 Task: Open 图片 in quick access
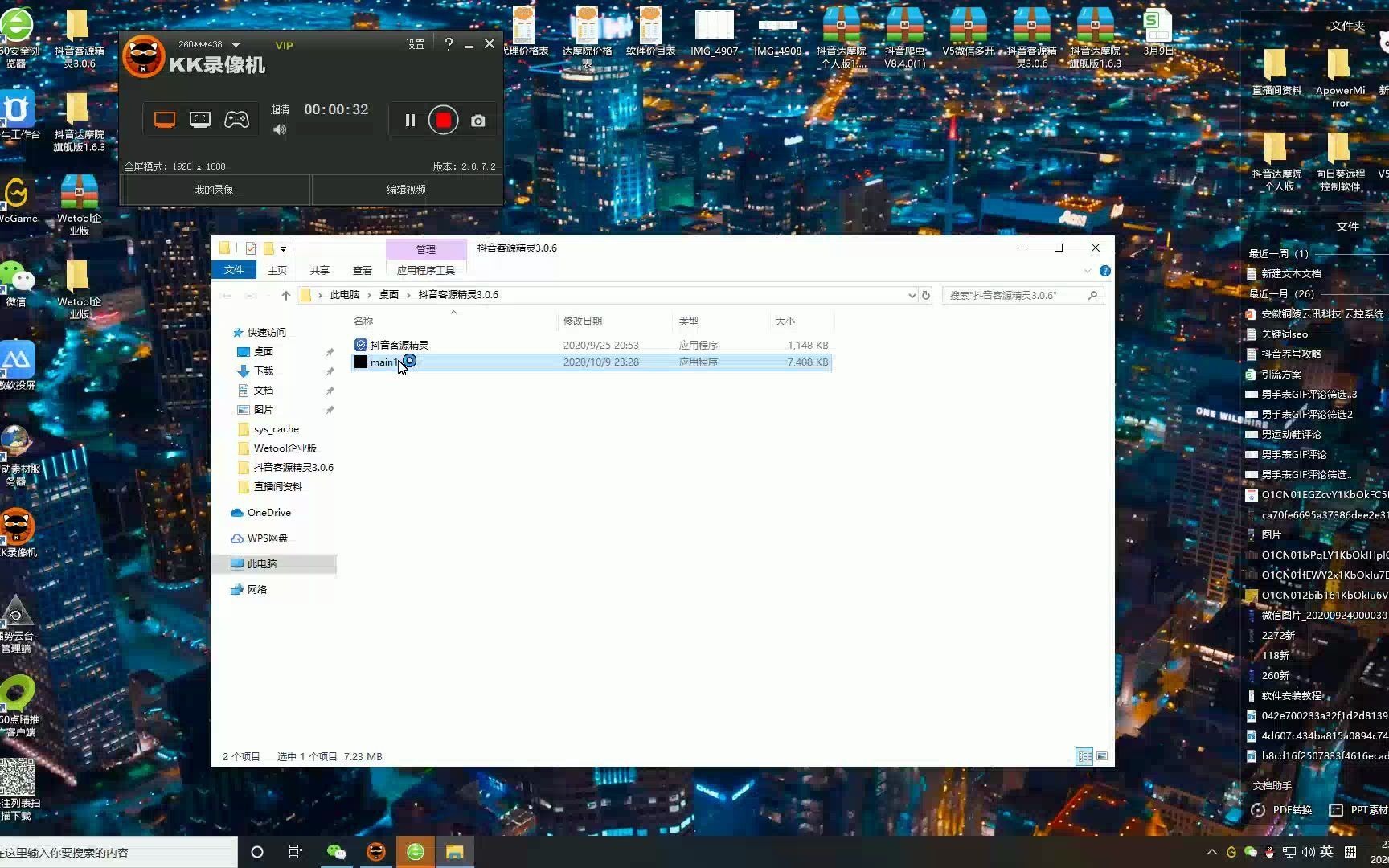click(x=264, y=409)
